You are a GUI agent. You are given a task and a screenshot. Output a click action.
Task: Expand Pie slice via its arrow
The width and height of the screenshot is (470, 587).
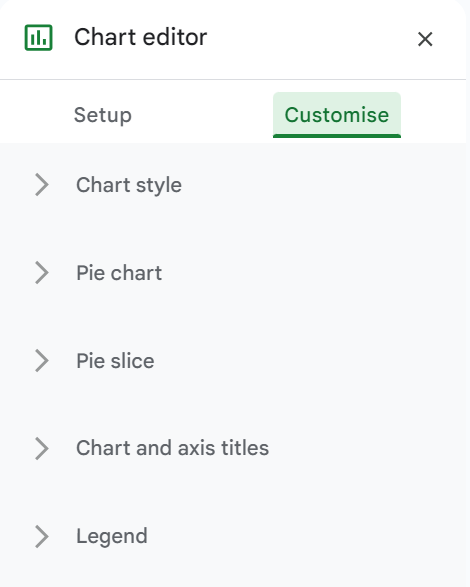[x=42, y=361]
